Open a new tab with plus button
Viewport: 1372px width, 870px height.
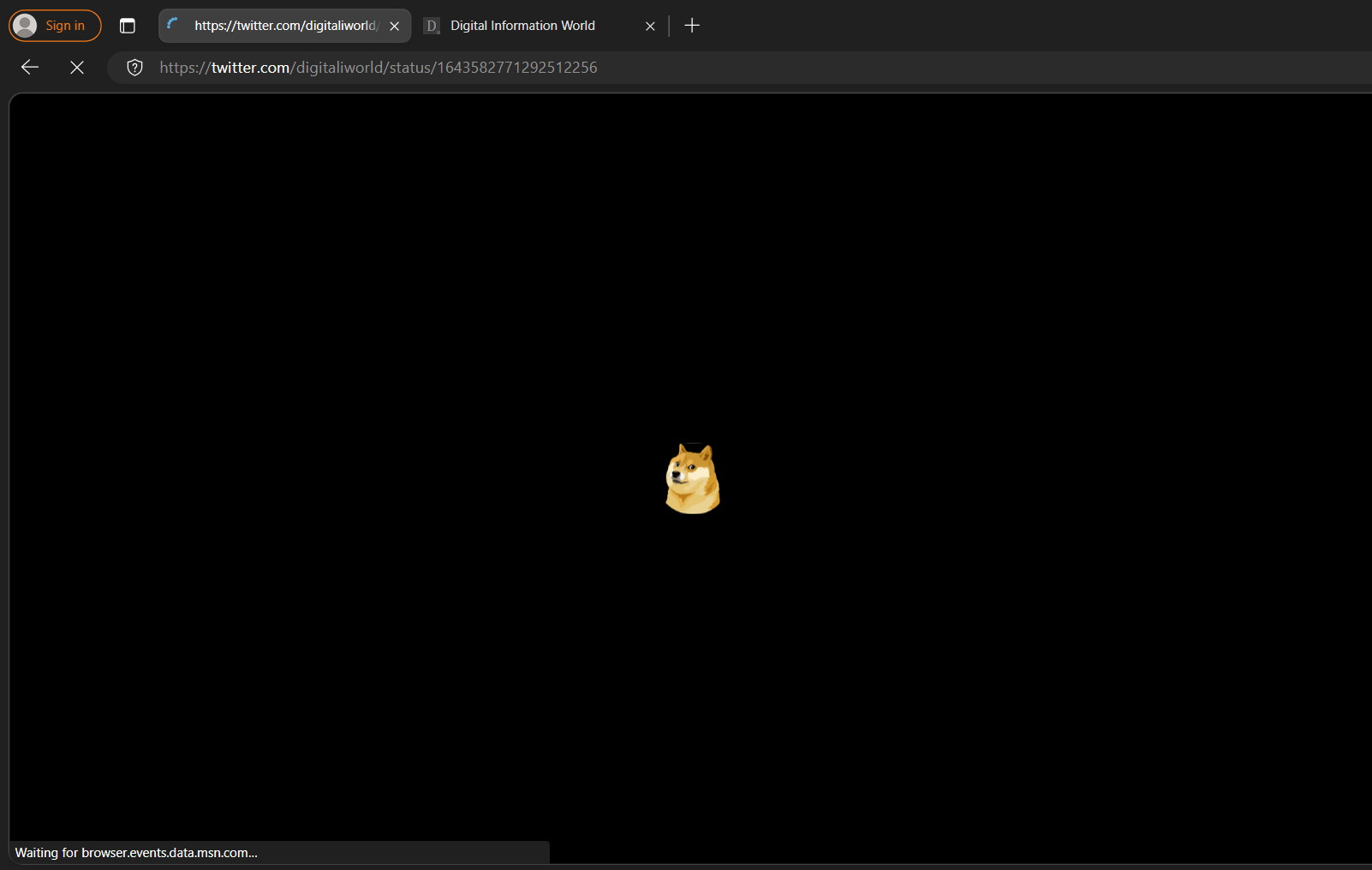pos(692,26)
